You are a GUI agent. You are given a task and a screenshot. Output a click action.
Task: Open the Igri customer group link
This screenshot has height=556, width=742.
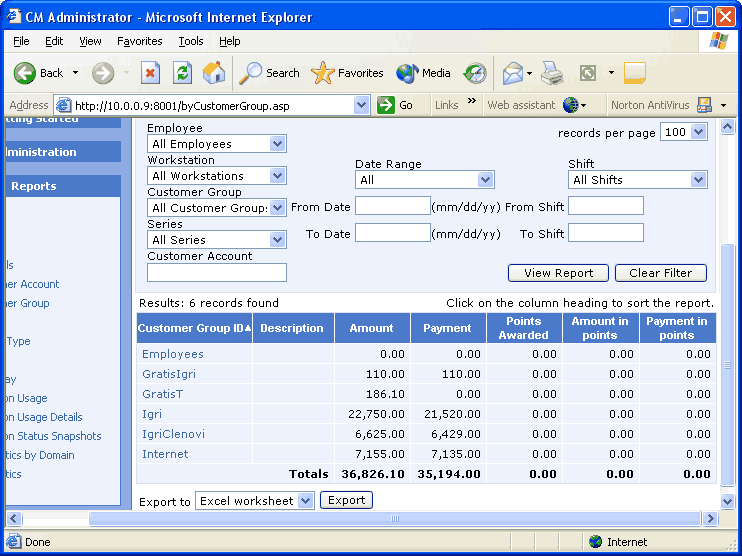152,414
